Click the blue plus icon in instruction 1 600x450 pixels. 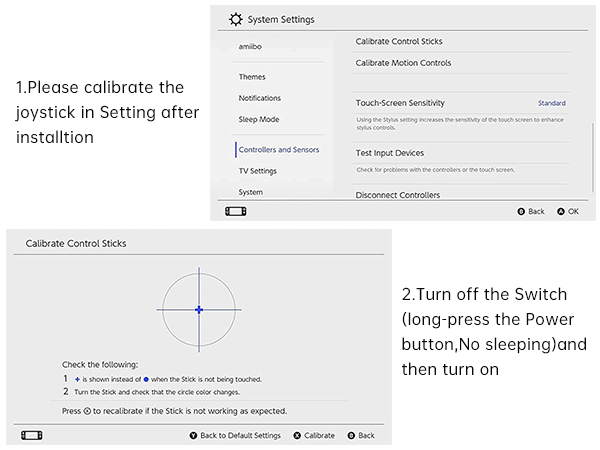tap(77, 380)
